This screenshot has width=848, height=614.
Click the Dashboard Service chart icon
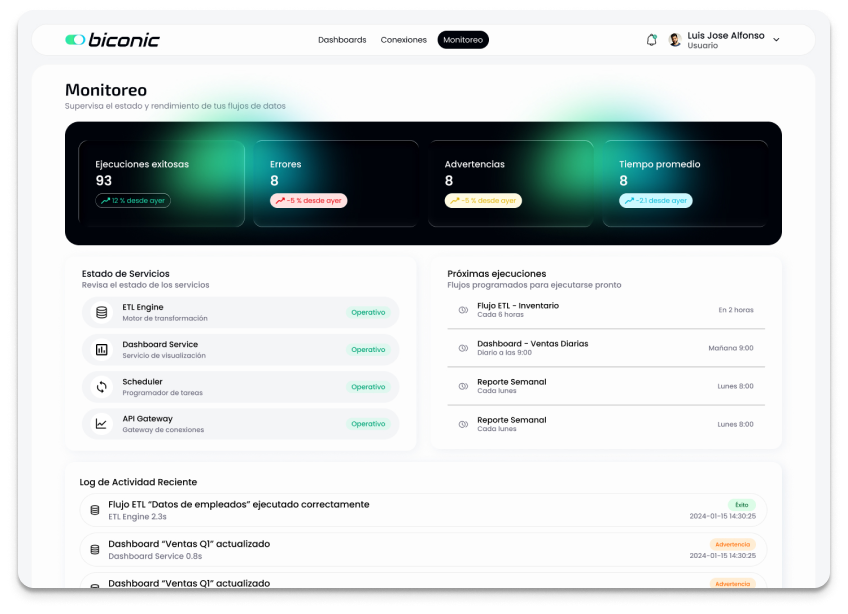pyautogui.click(x=101, y=350)
